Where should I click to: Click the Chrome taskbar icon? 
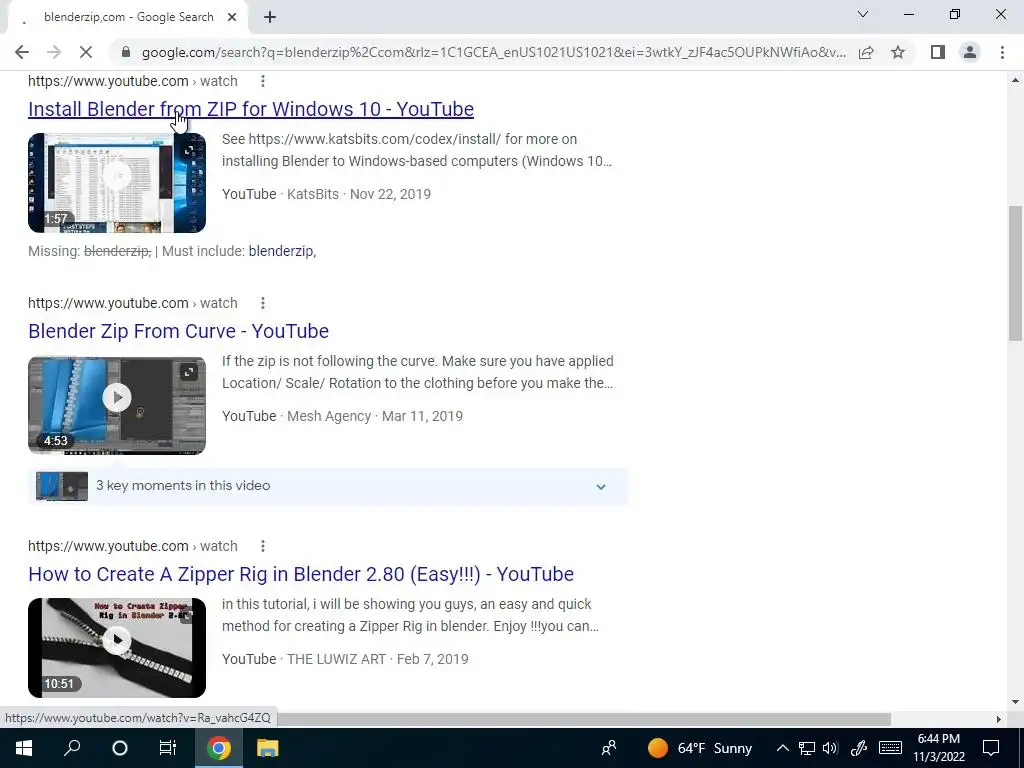219,748
